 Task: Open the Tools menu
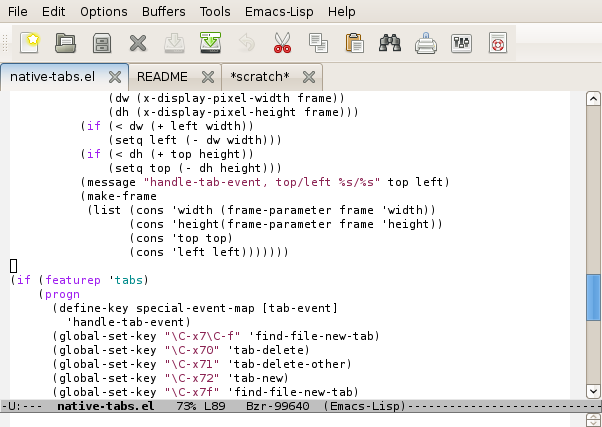click(215, 12)
